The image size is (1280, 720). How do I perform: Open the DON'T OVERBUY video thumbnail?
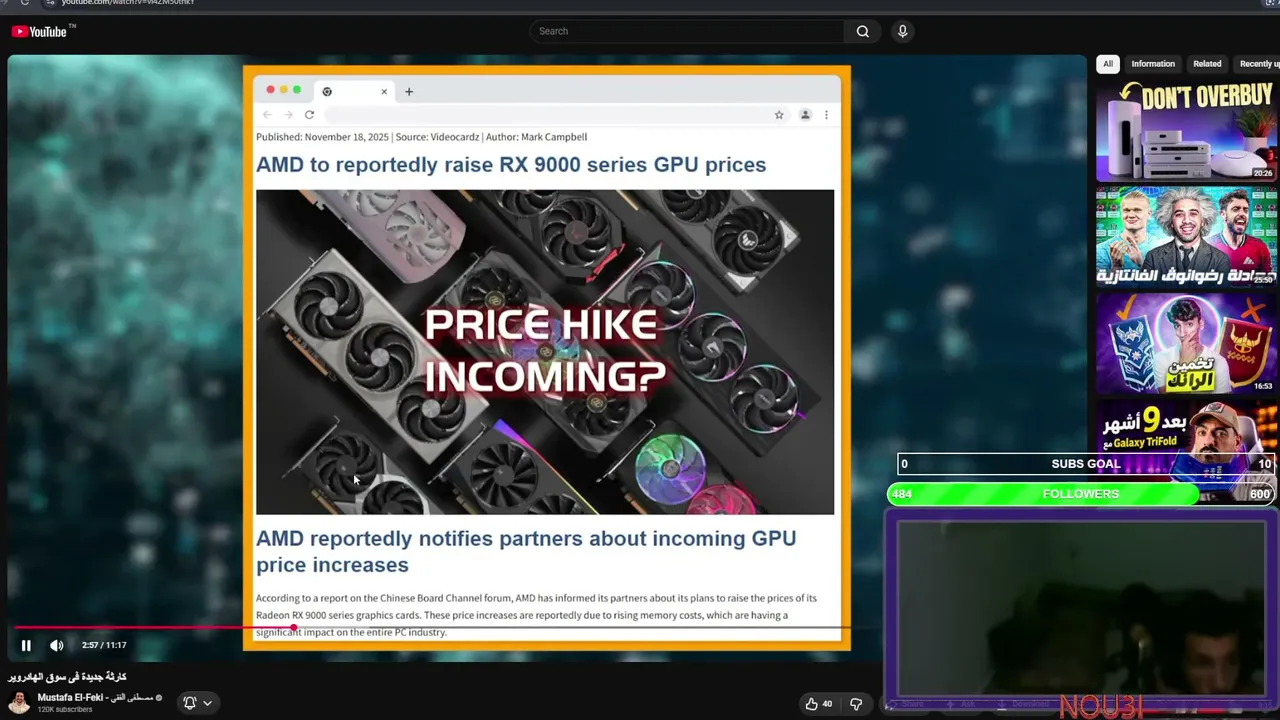point(1186,130)
